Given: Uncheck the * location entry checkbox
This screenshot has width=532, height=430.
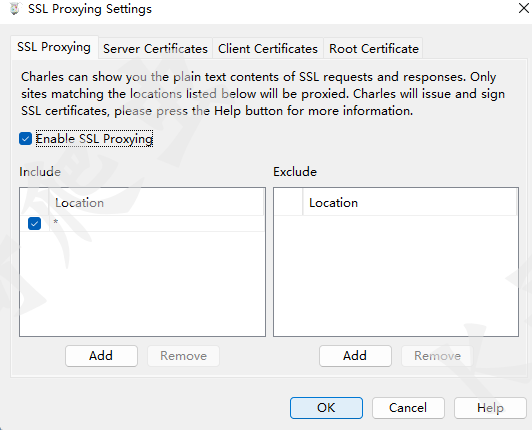Looking at the screenshot, I should 34,223.
